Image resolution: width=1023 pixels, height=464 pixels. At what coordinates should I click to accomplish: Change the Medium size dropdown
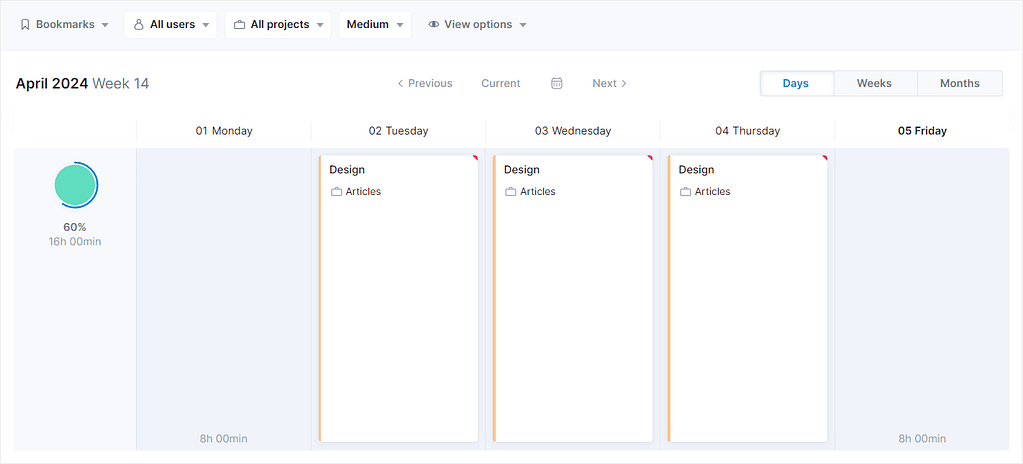pos(375,25)
